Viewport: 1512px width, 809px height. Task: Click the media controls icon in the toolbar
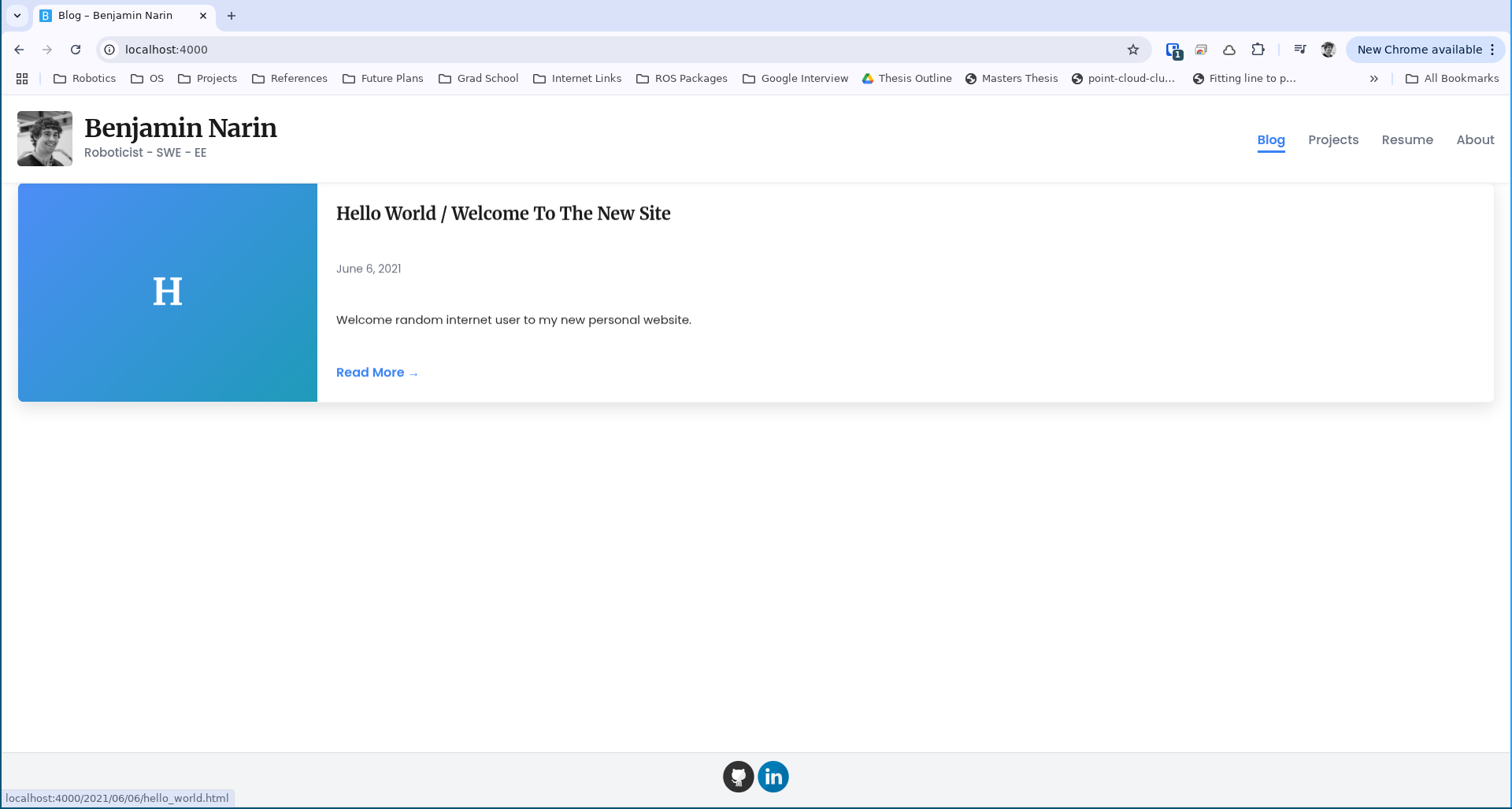(1300, 49)
